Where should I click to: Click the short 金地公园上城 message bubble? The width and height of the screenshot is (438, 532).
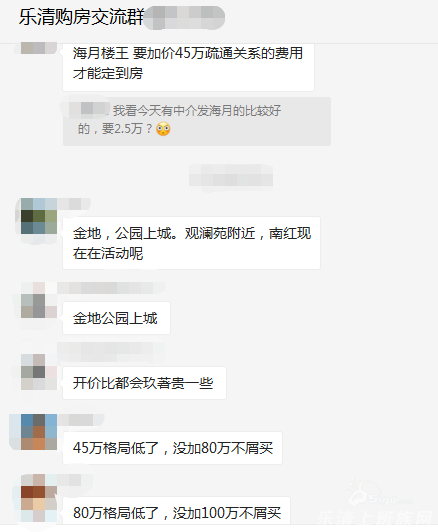pyautogui.click(x=116, y=318)
